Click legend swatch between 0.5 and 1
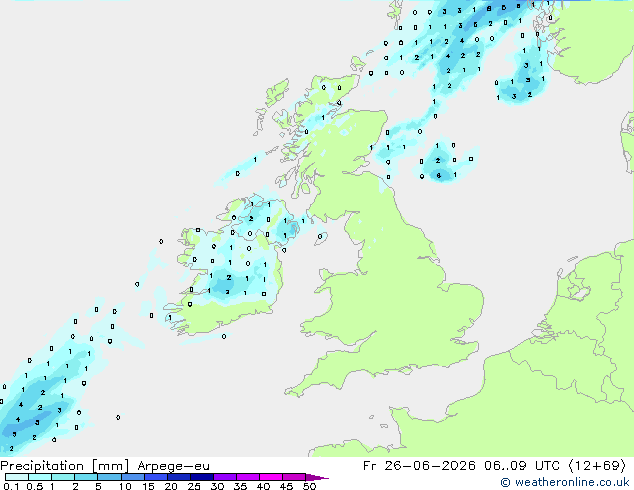 [40, 477]
